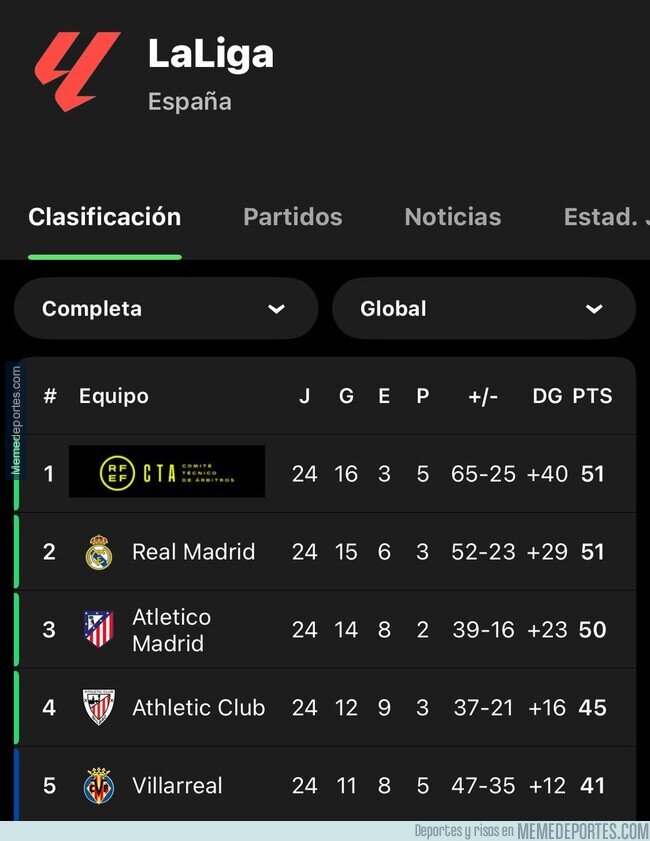Open the Real Madrid team name link
The image size is (650, 841).
[193, 552]
